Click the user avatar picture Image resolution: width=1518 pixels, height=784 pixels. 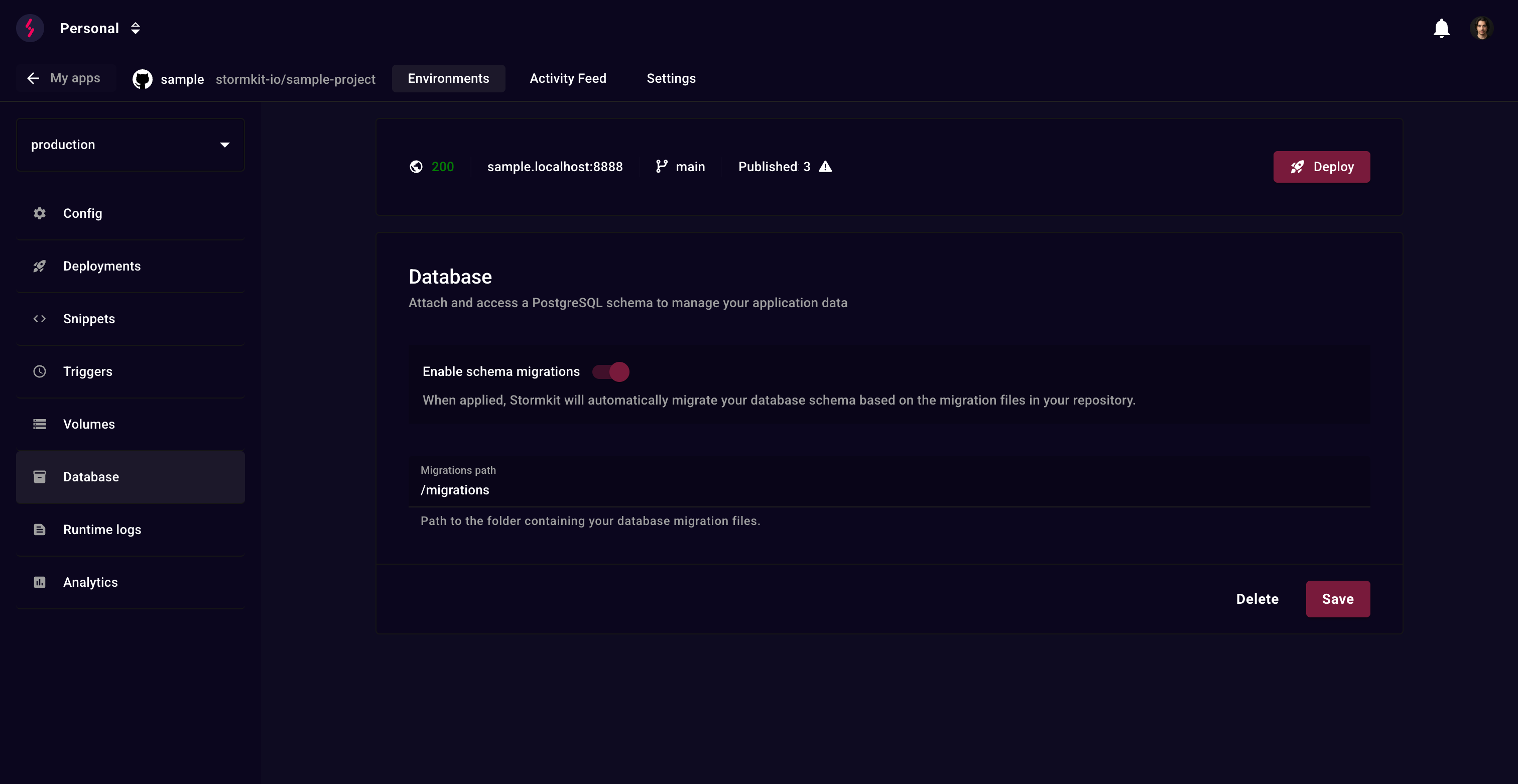(x=1481, y=28)
